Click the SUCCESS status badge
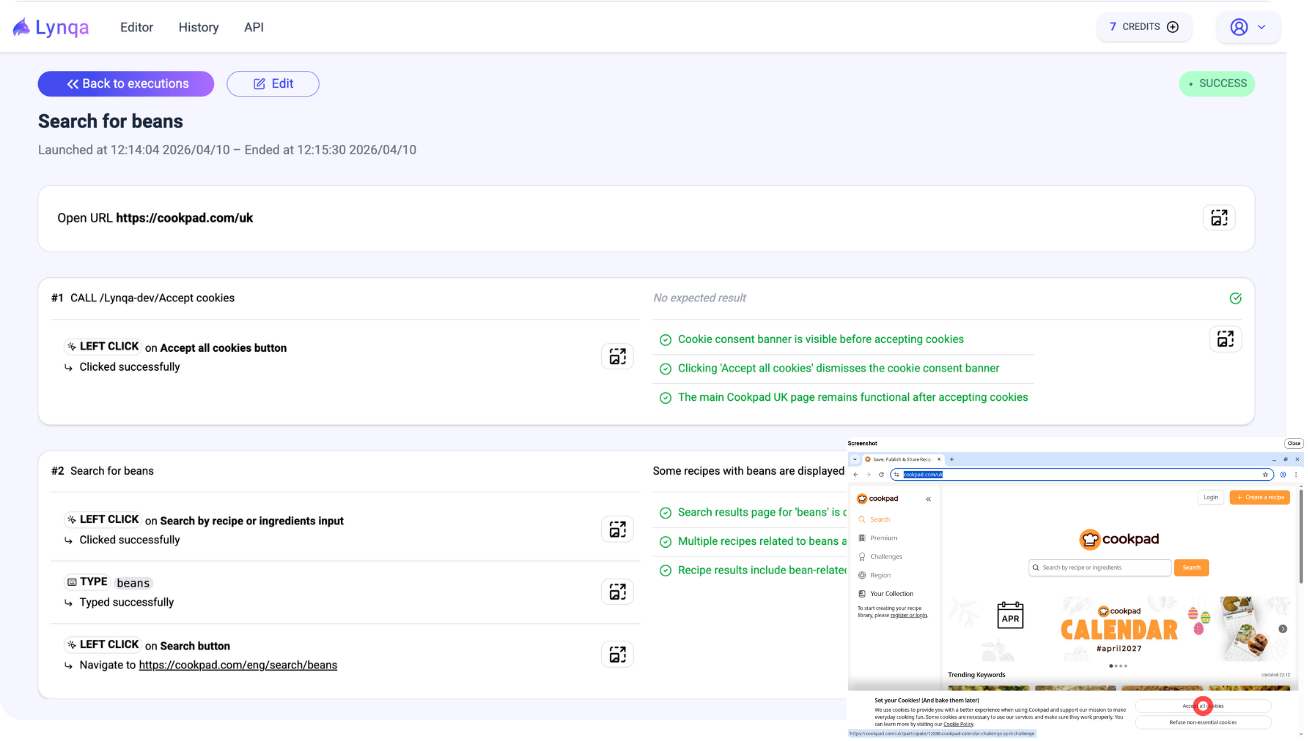 pyautogui.click(x=1217, y=84)
